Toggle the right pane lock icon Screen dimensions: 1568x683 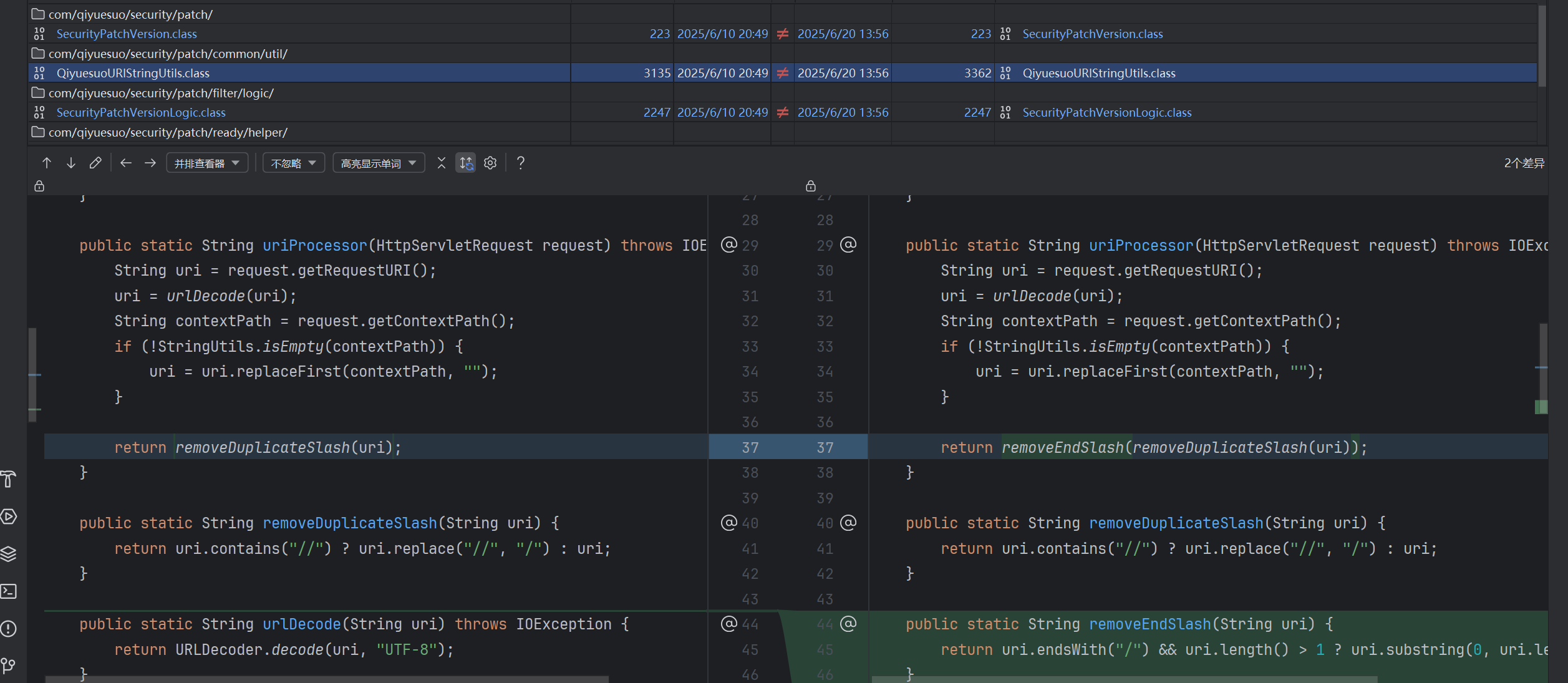point(810,186)
